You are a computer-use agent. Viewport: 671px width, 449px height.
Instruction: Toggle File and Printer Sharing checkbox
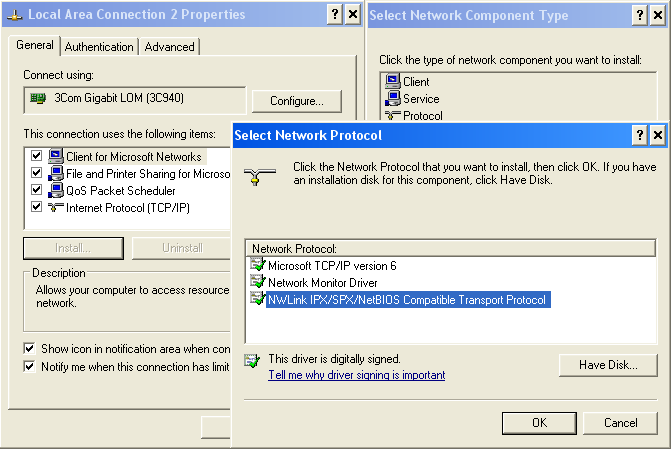36,173
